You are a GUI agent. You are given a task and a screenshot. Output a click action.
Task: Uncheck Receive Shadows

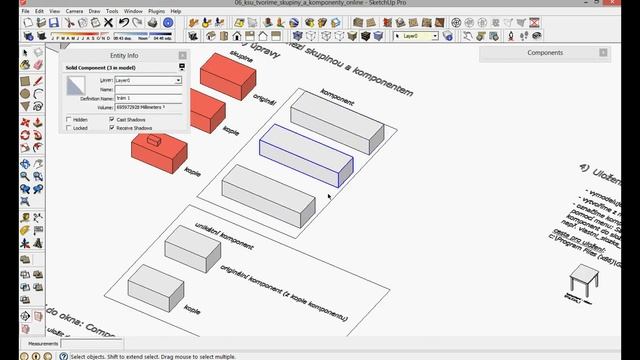112,128
